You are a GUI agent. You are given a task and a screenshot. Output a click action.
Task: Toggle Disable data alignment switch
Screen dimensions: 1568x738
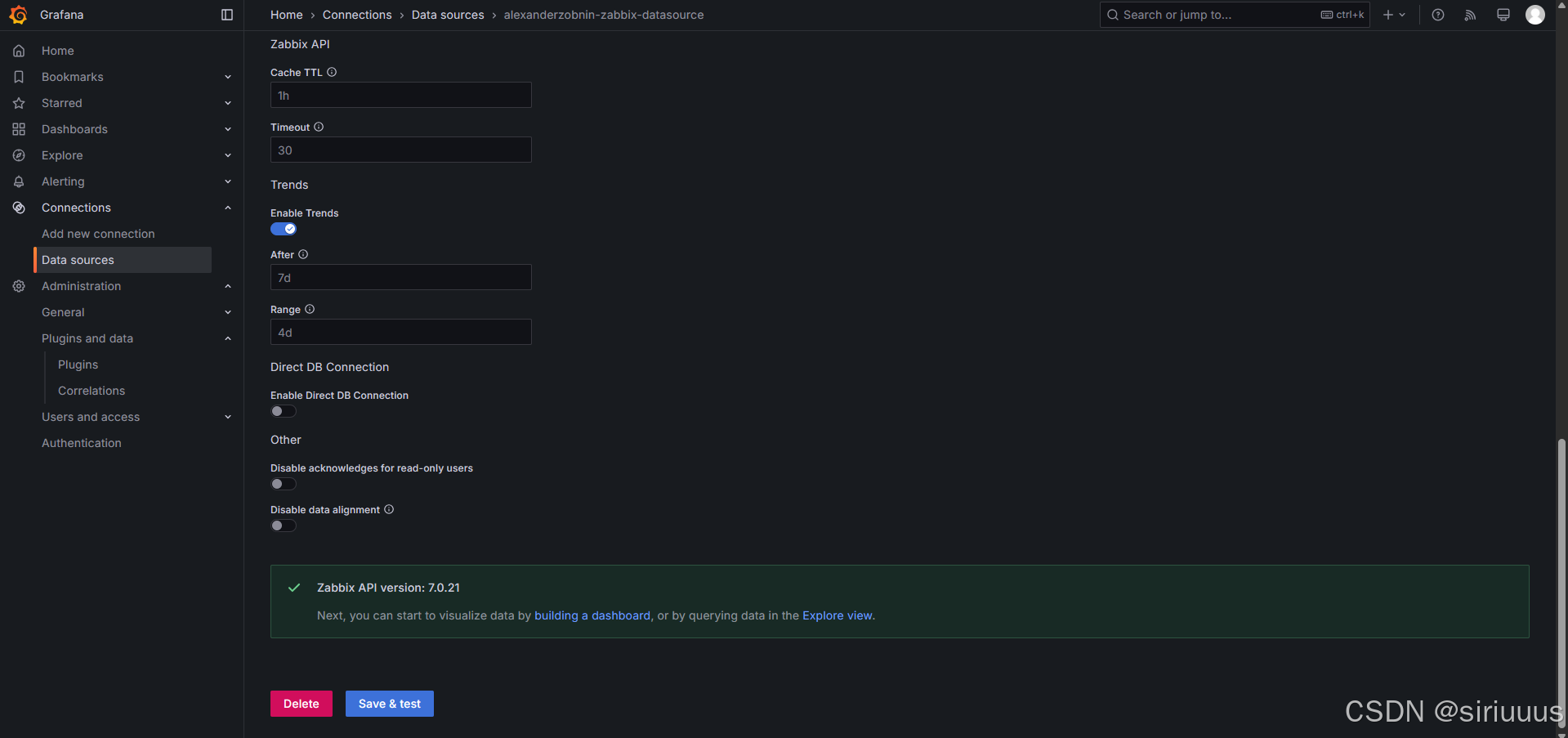(284, 526)
